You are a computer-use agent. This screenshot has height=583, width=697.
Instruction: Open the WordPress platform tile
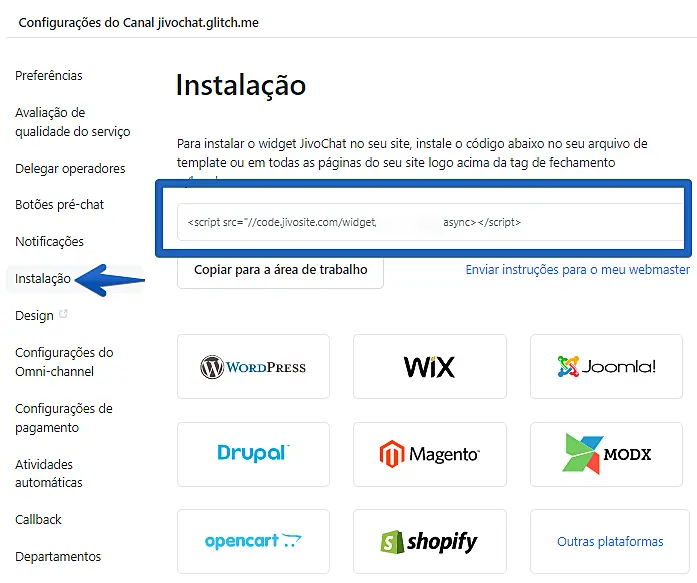[x=253, y=366]
